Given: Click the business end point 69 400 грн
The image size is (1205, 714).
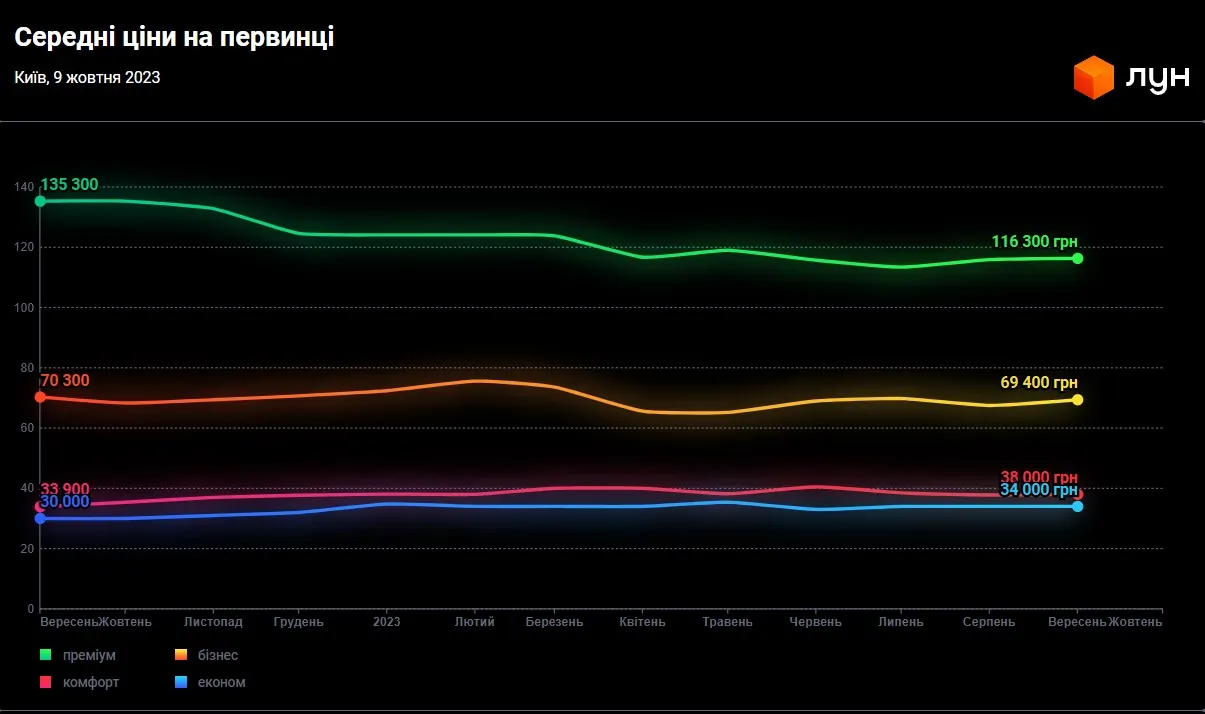Looking at the screenshot, I should [1077, 400].
